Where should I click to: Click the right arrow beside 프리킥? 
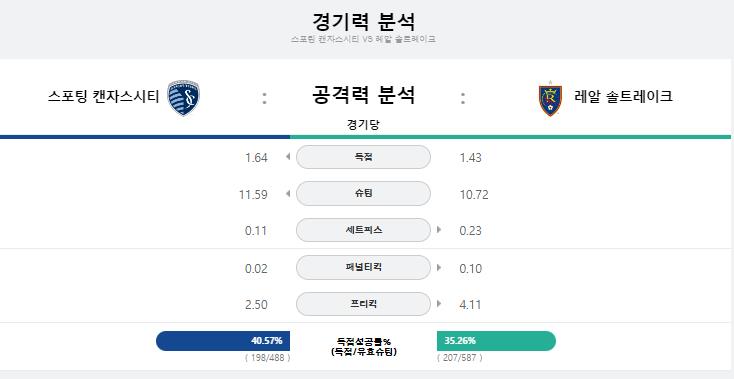[x=439, y=304]
